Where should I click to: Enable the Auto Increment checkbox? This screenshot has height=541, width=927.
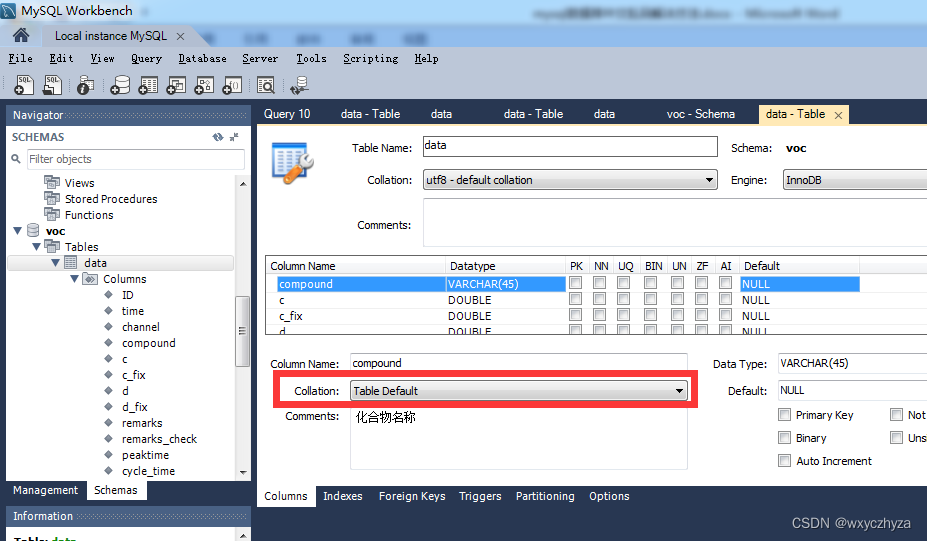[785, 461]
